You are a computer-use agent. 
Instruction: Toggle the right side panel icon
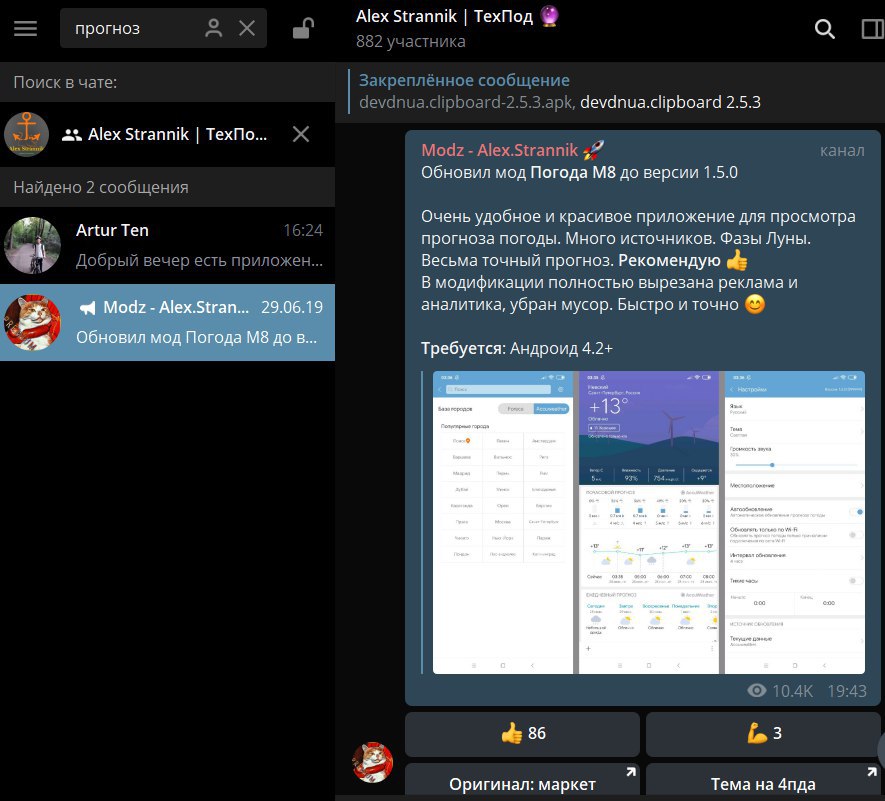pos(873,28)
